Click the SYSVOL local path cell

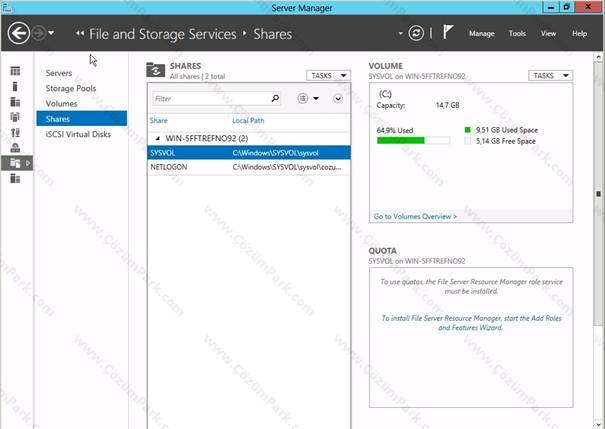275,153
